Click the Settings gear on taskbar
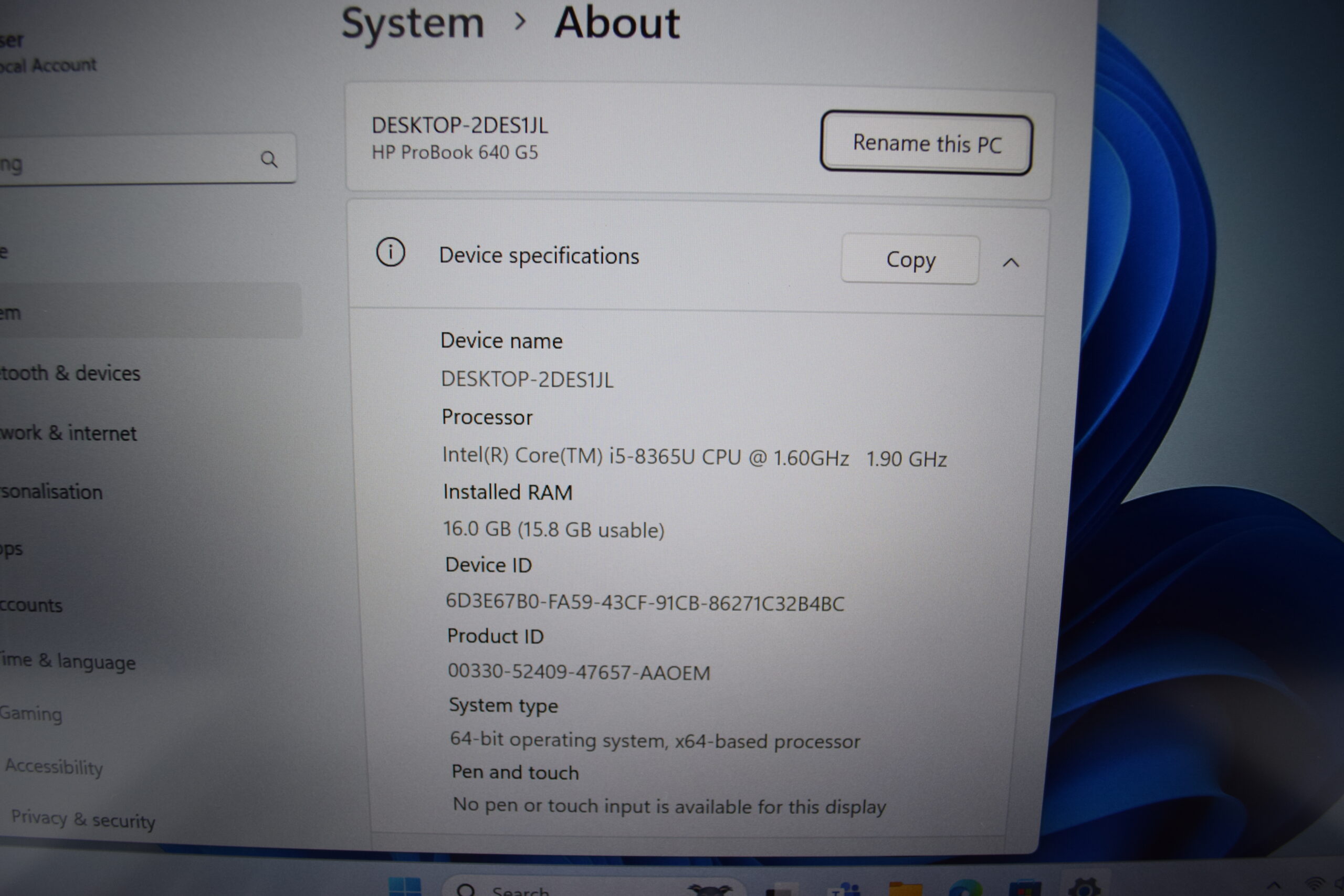This screenshot has width=1344, height=896. pos(1084,887)
